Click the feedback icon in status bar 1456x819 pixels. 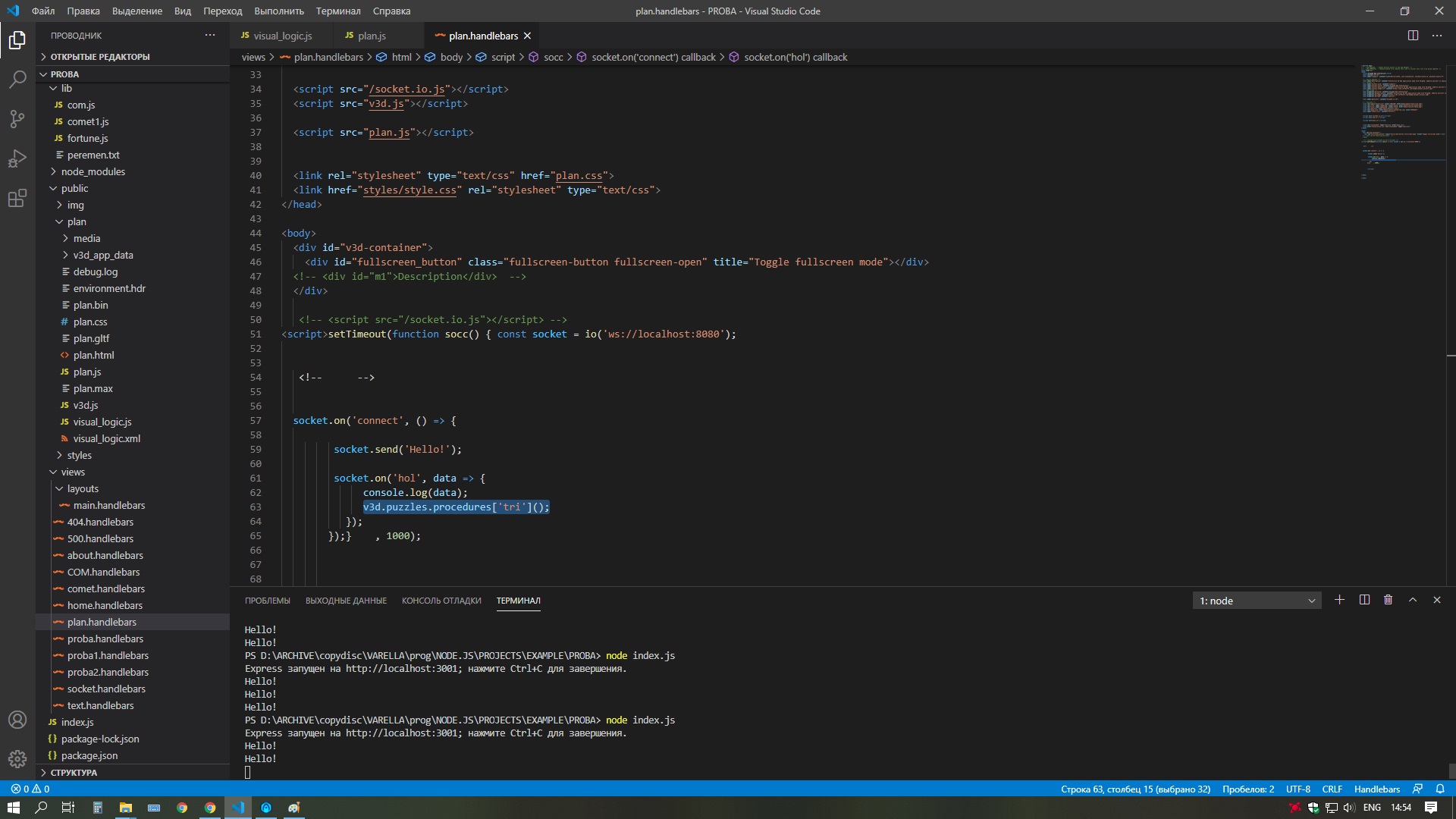click(x=1417, y=789)
